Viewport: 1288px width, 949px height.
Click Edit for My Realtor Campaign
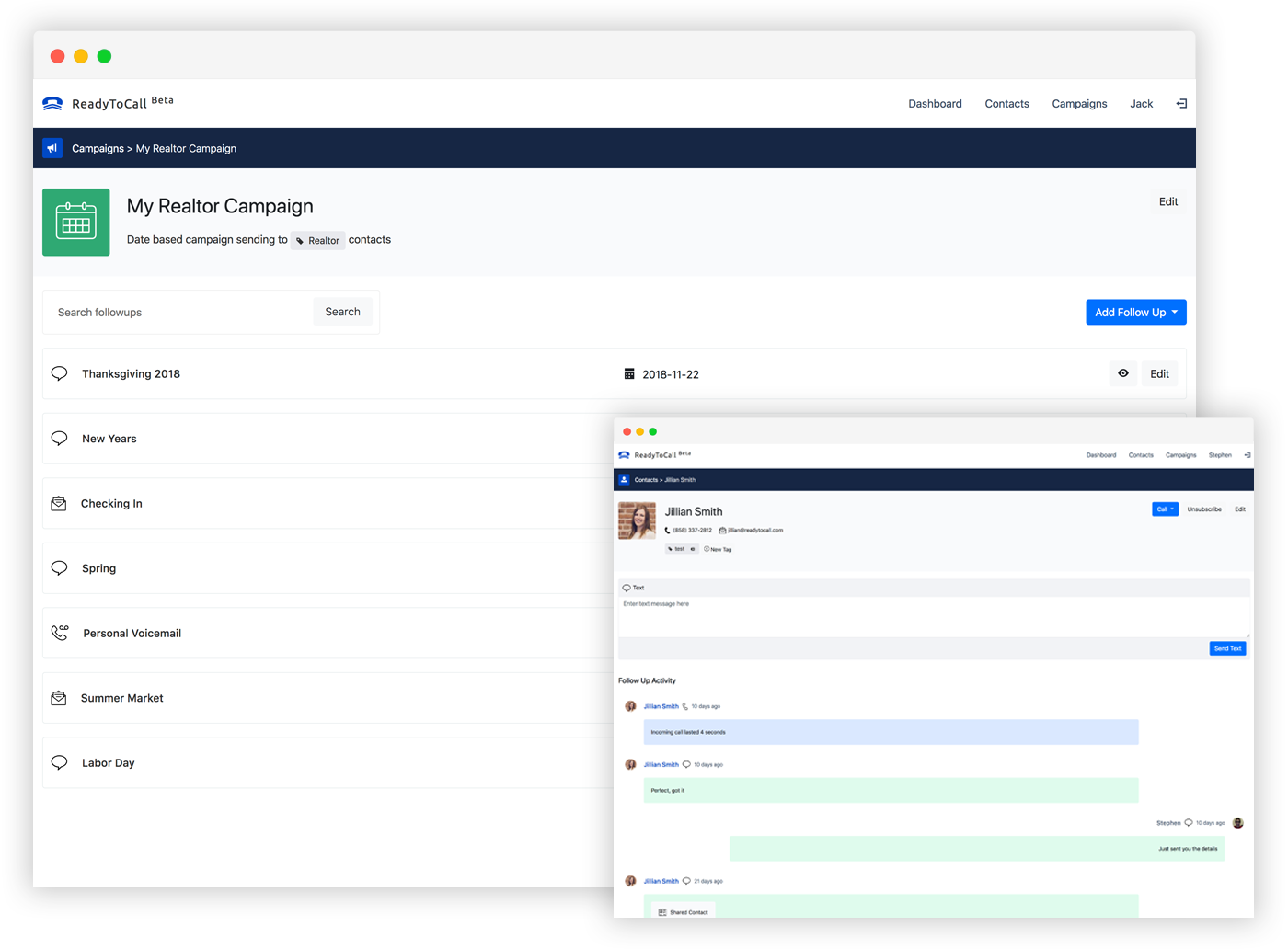point(1168,201)
